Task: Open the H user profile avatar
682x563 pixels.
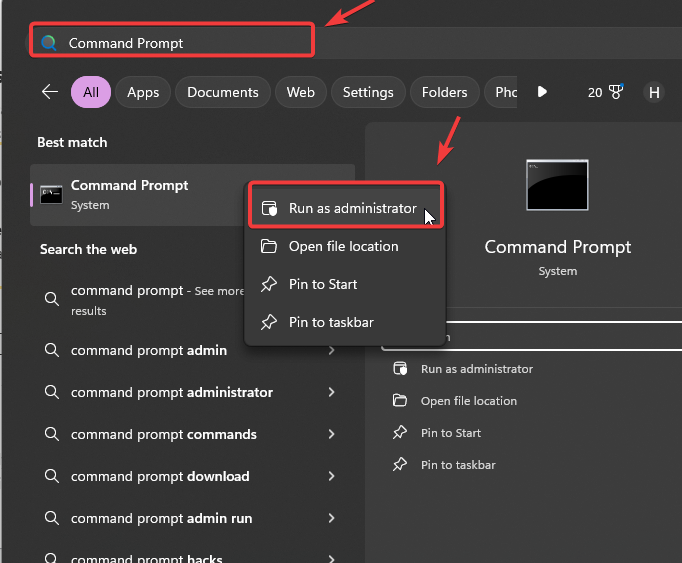Action: click(654, 92)
